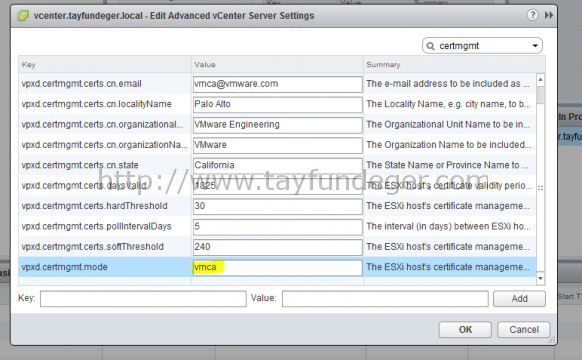Click the Key input field at bottom

coord(143,299)
